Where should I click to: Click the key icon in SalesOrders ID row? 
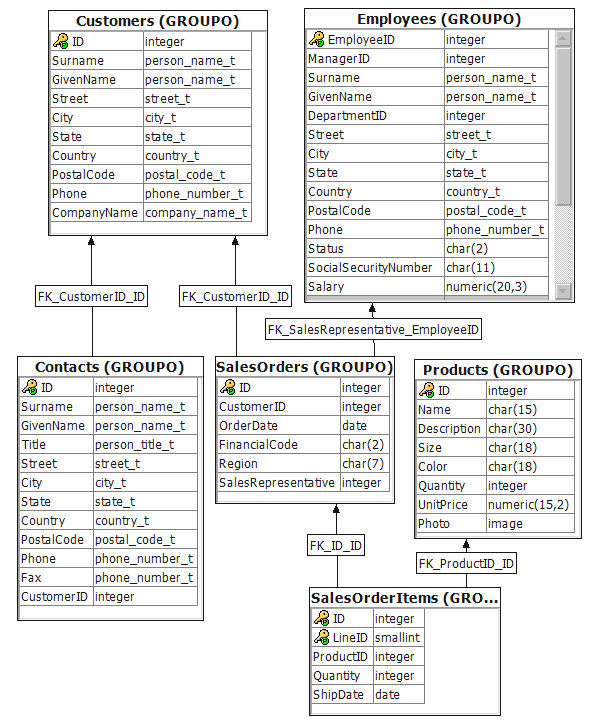tap(228, 387)
